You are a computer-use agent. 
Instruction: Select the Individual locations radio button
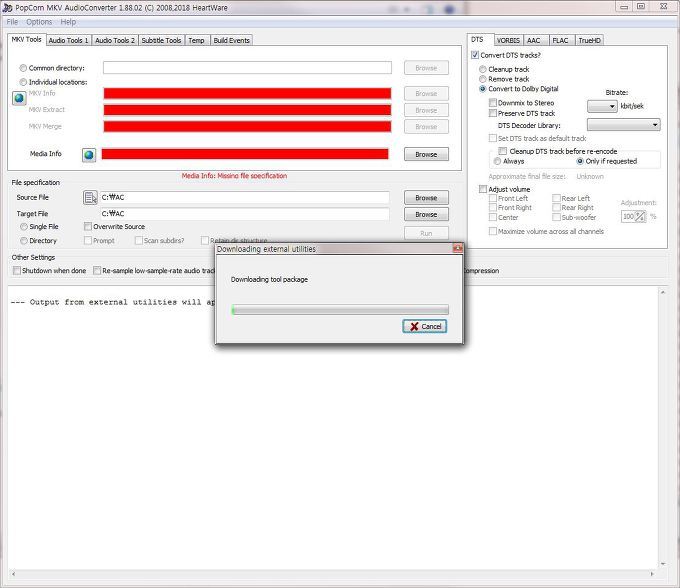pyautogui.click(x=23, y=82)
